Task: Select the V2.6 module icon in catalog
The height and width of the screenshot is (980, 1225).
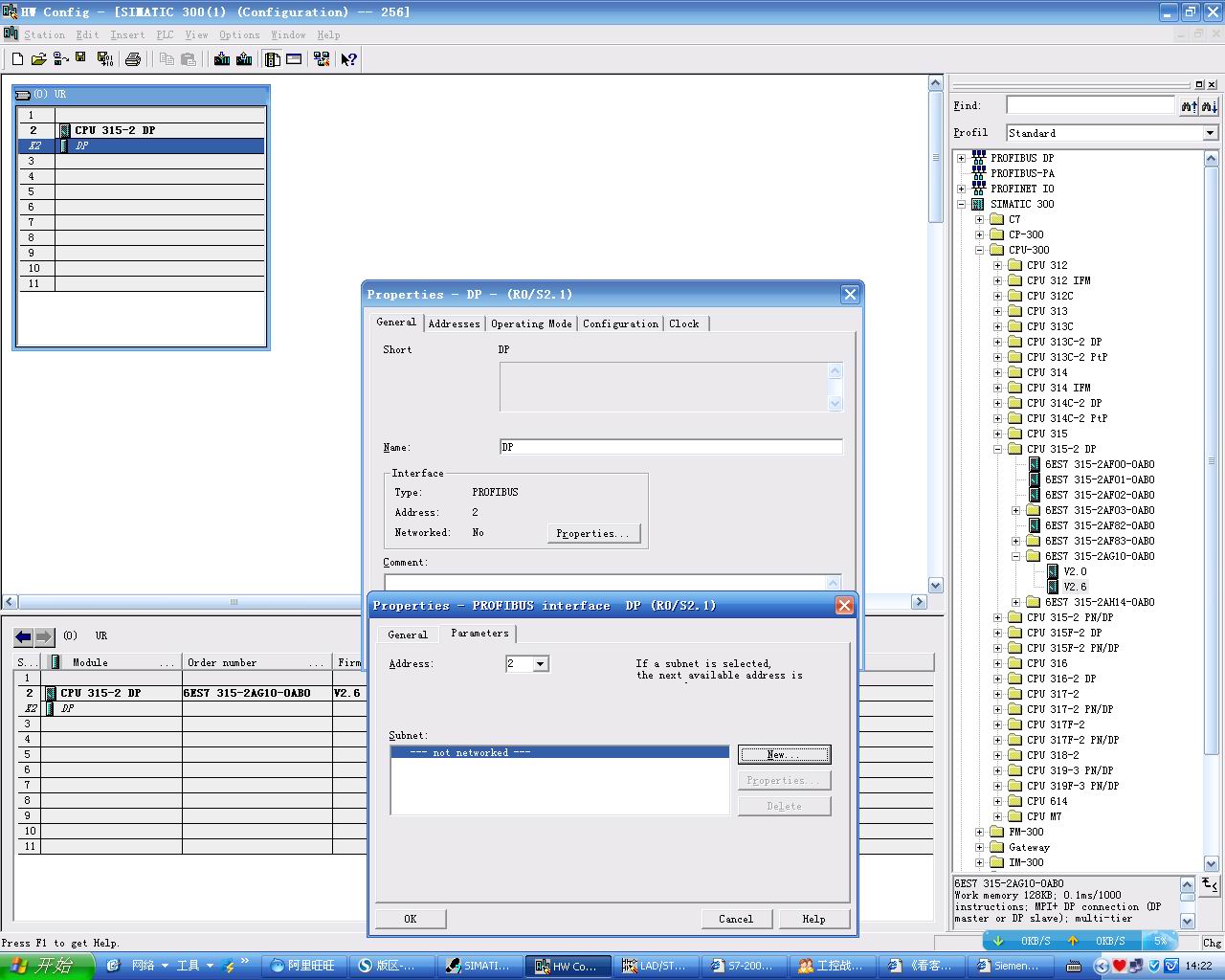Action: pos(1054,587)
